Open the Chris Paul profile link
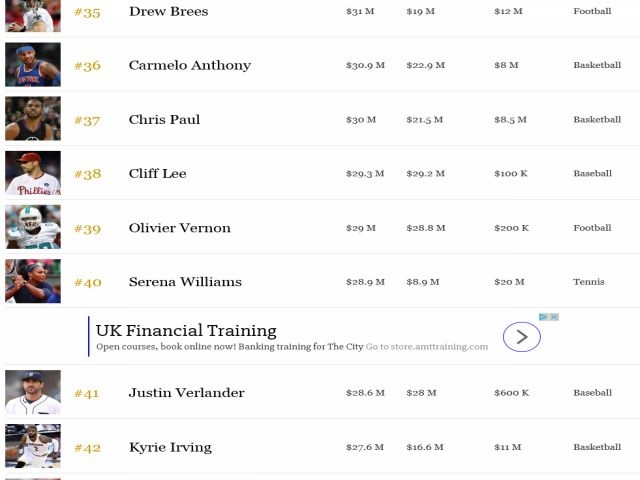Image resolution: width=640 pixels, height=480 pixels. point(164,120)
